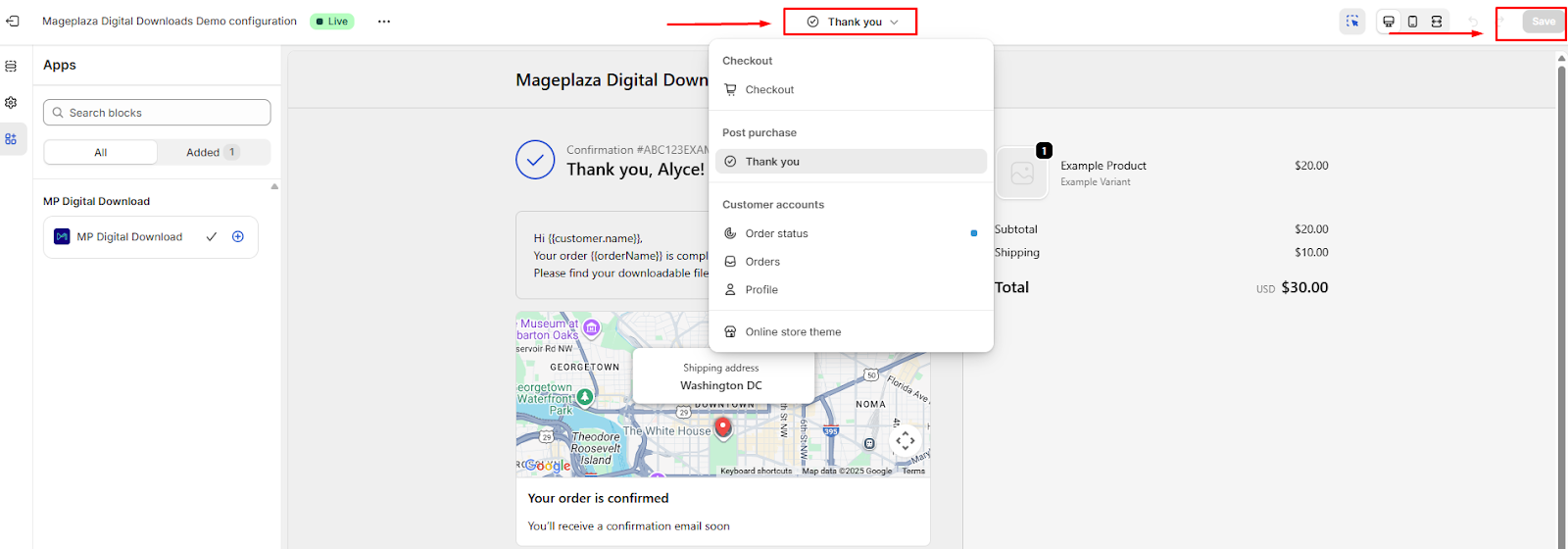Image resolution: width=1568 pixels, height=549 pixels.
Task: Switch to fullscreen width preview
Action: click(1437, 22)
